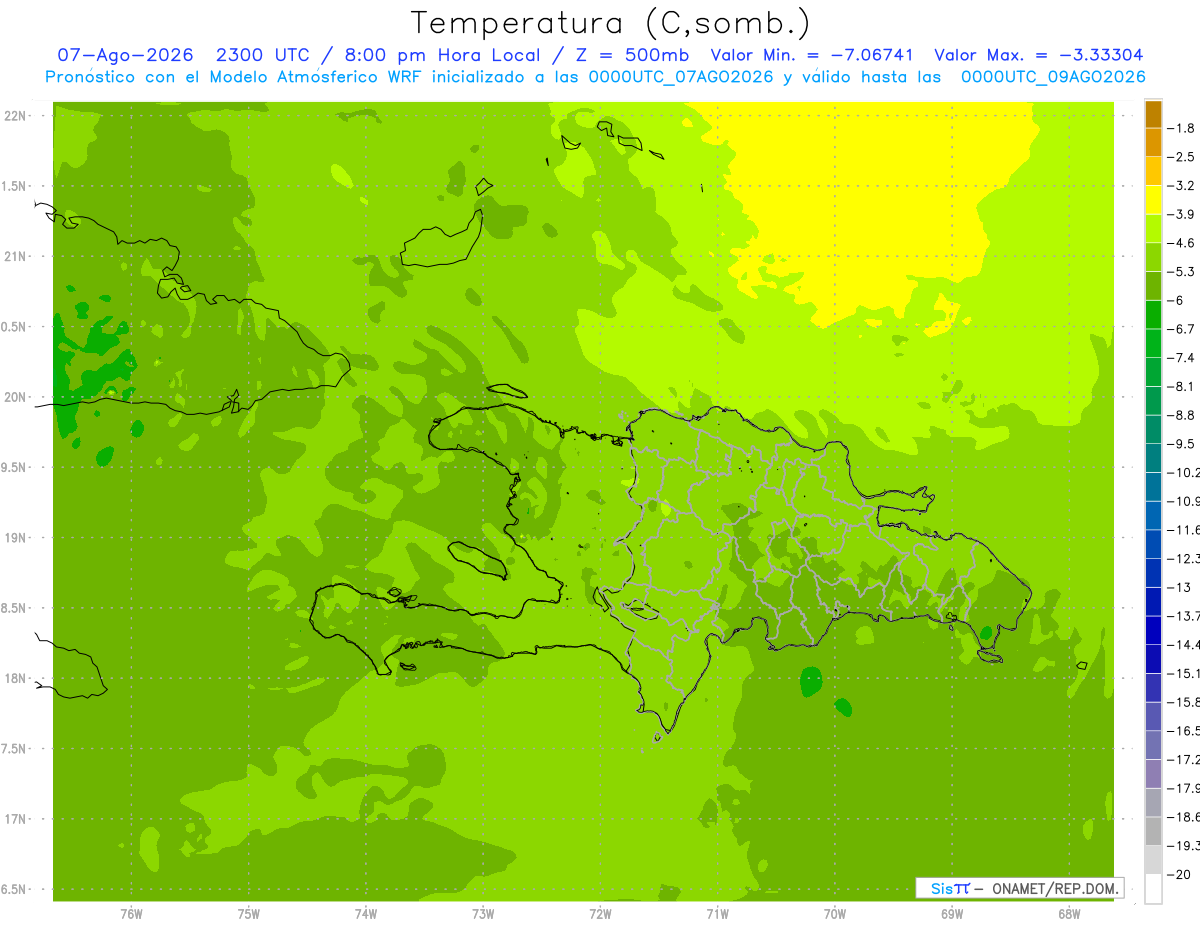Click the yellow legend swatch between -3.2 and -3.9

tap(1153, 200)
